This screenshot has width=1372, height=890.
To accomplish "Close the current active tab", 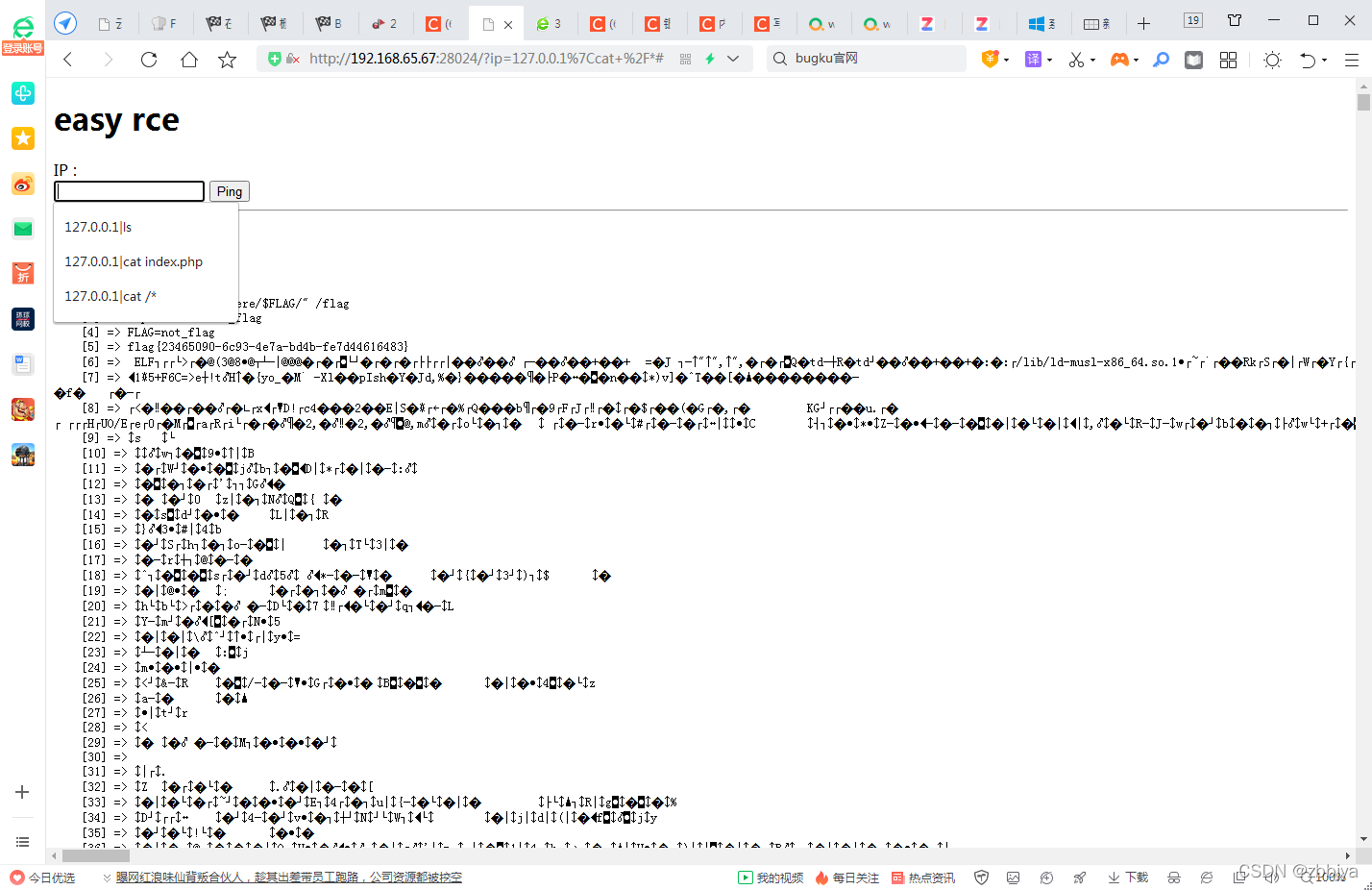I will point(508,24).
